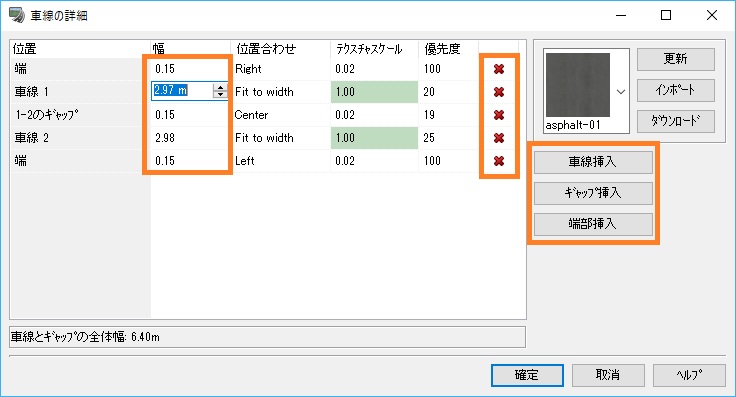Delete the first 端 row with red X
736x397 pixels.
point(498,69)
